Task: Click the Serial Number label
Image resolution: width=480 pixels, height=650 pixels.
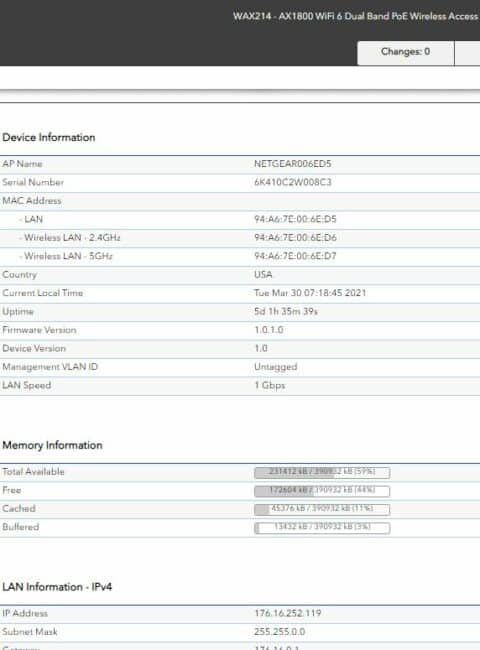Action: tap(33, 182)
